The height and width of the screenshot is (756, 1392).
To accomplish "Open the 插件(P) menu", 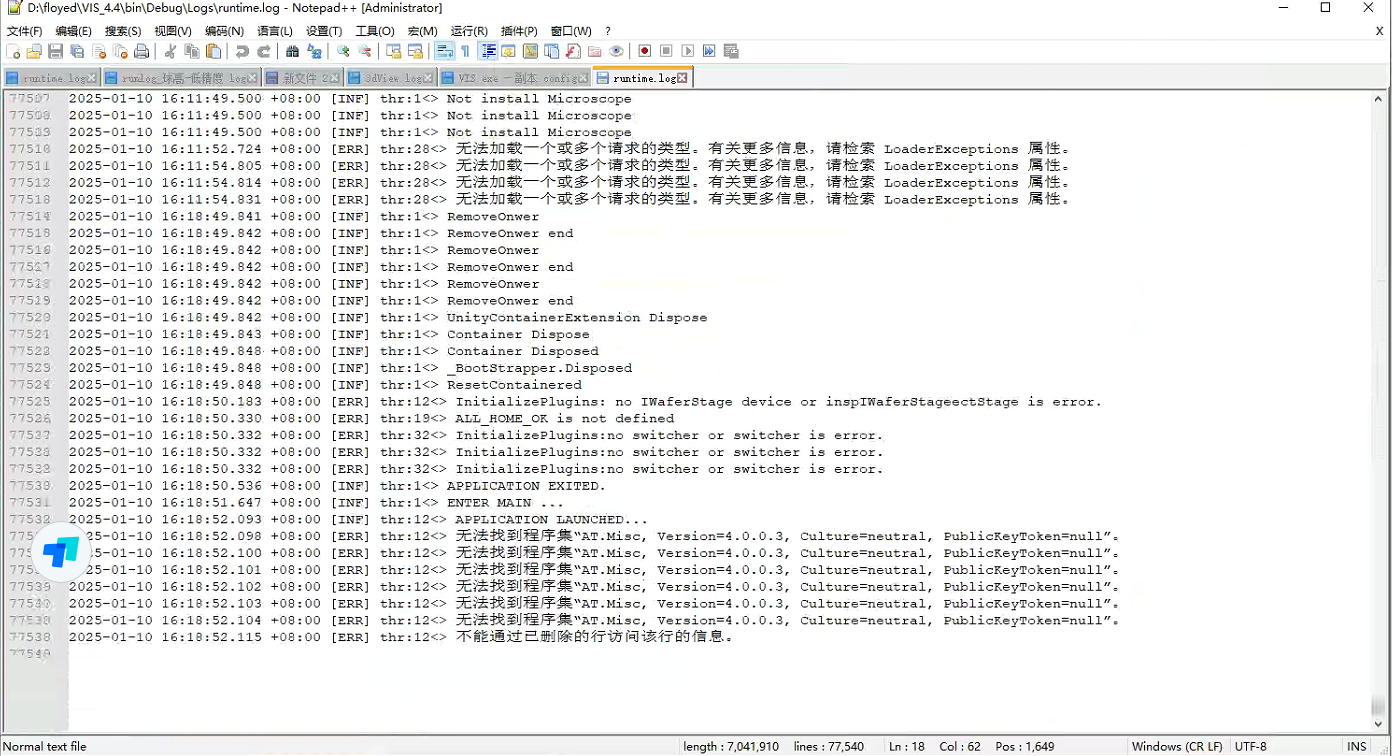I will (x=519, y=31).
